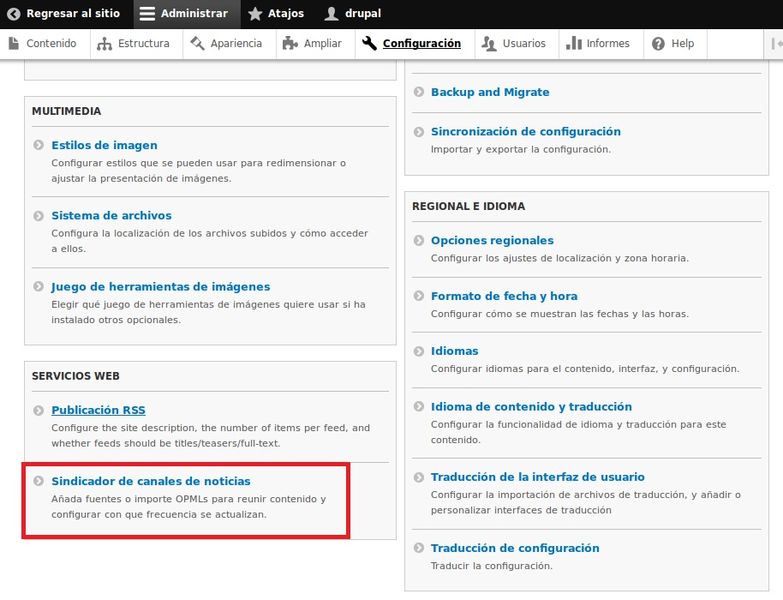Click the question mark icon beside Help
The height and width of the screenshot is (600, 783).
658,43
